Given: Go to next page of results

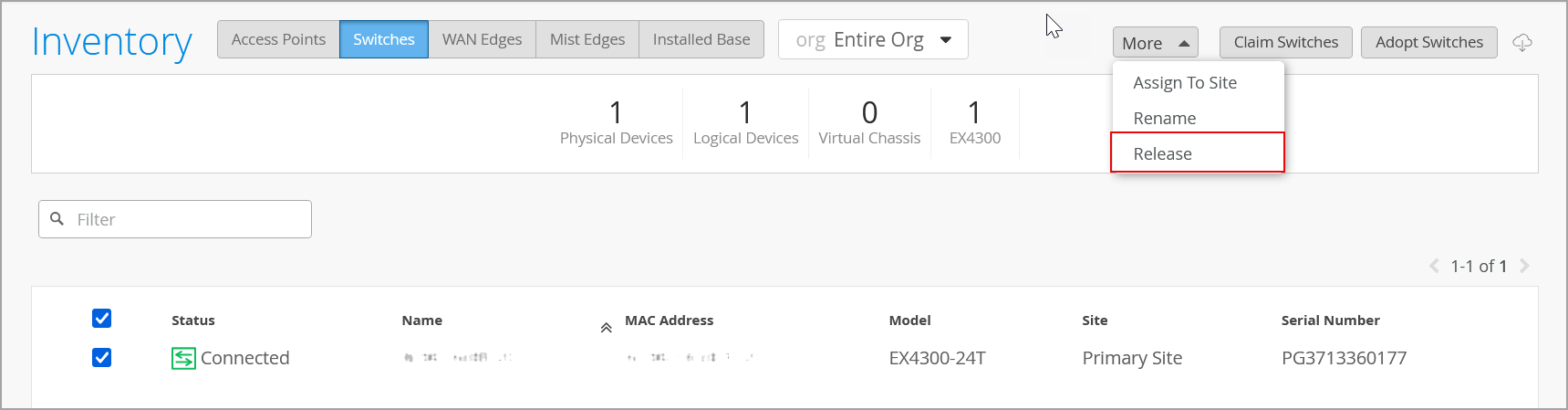Looking at the screenshot, I should click(x=1524, y=266).
